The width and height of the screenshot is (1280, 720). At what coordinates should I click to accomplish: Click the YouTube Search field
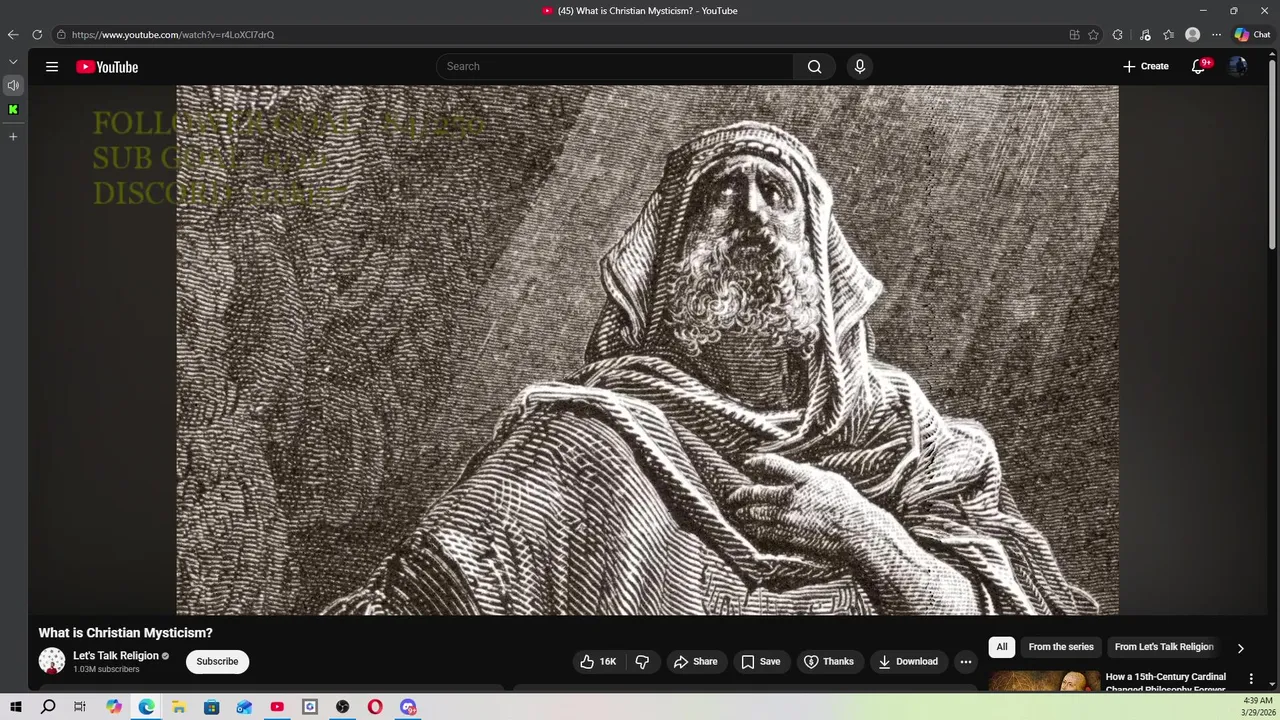coord(615,67)
